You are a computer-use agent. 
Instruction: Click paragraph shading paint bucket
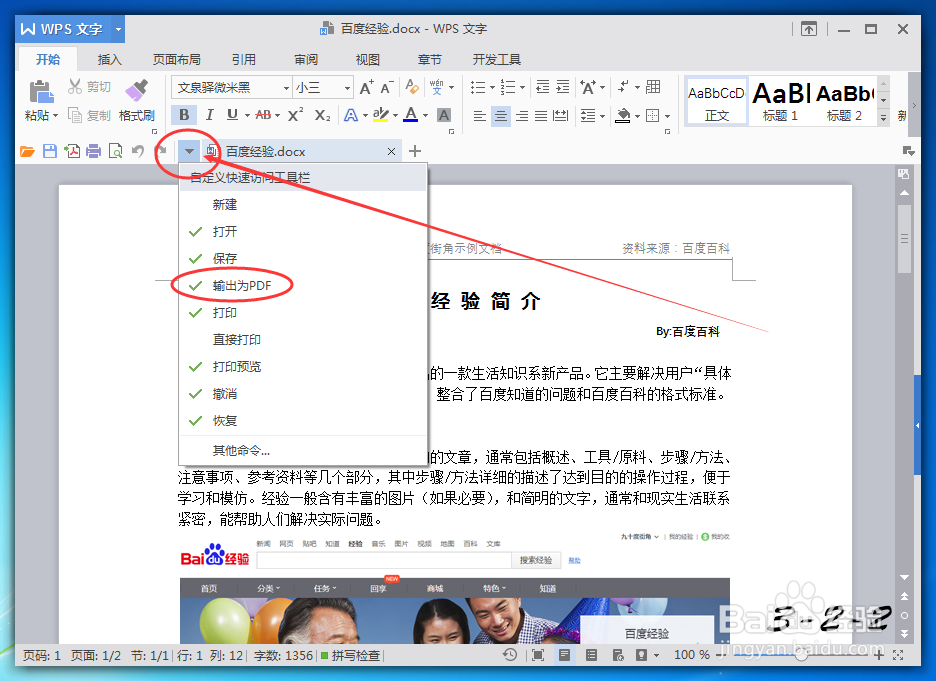point(623,115)
